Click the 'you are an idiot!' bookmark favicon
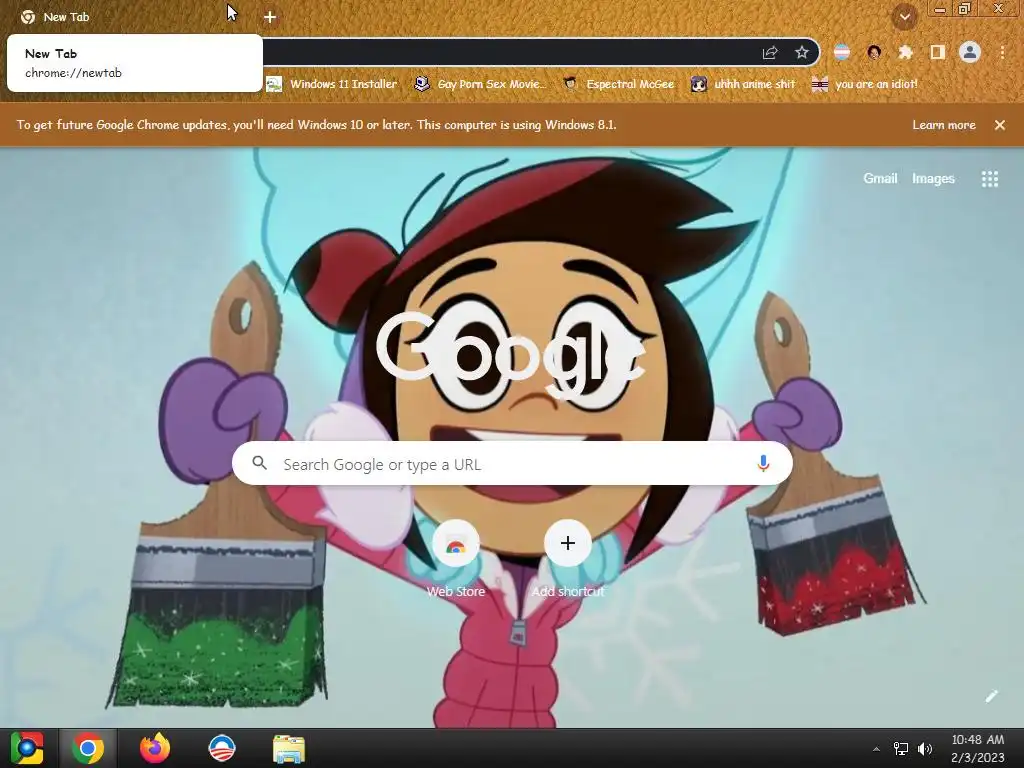Viewport: 1024px width, 768px height. click(x=820, y=84)
